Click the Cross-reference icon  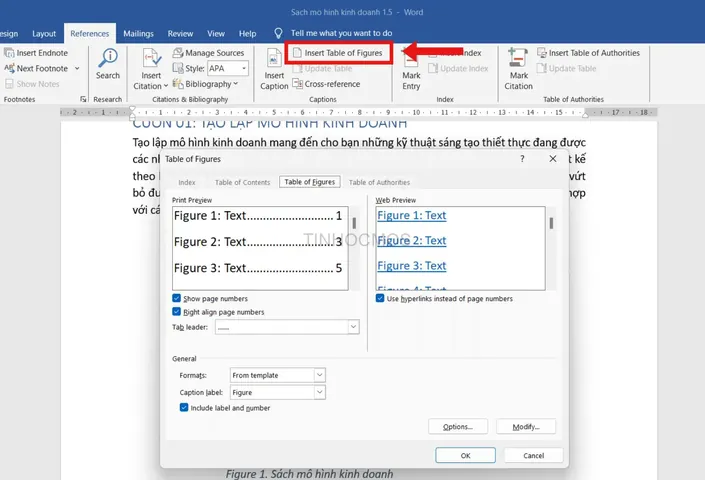click(x=297, y=84)
